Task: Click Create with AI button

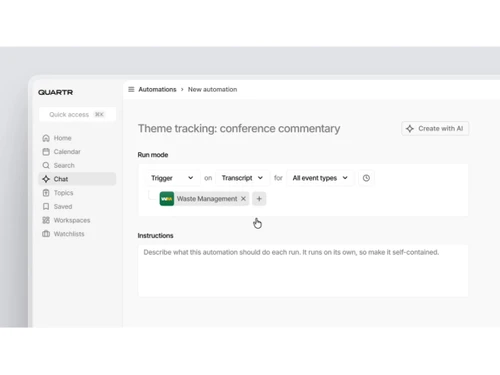Action: (435, 128)
